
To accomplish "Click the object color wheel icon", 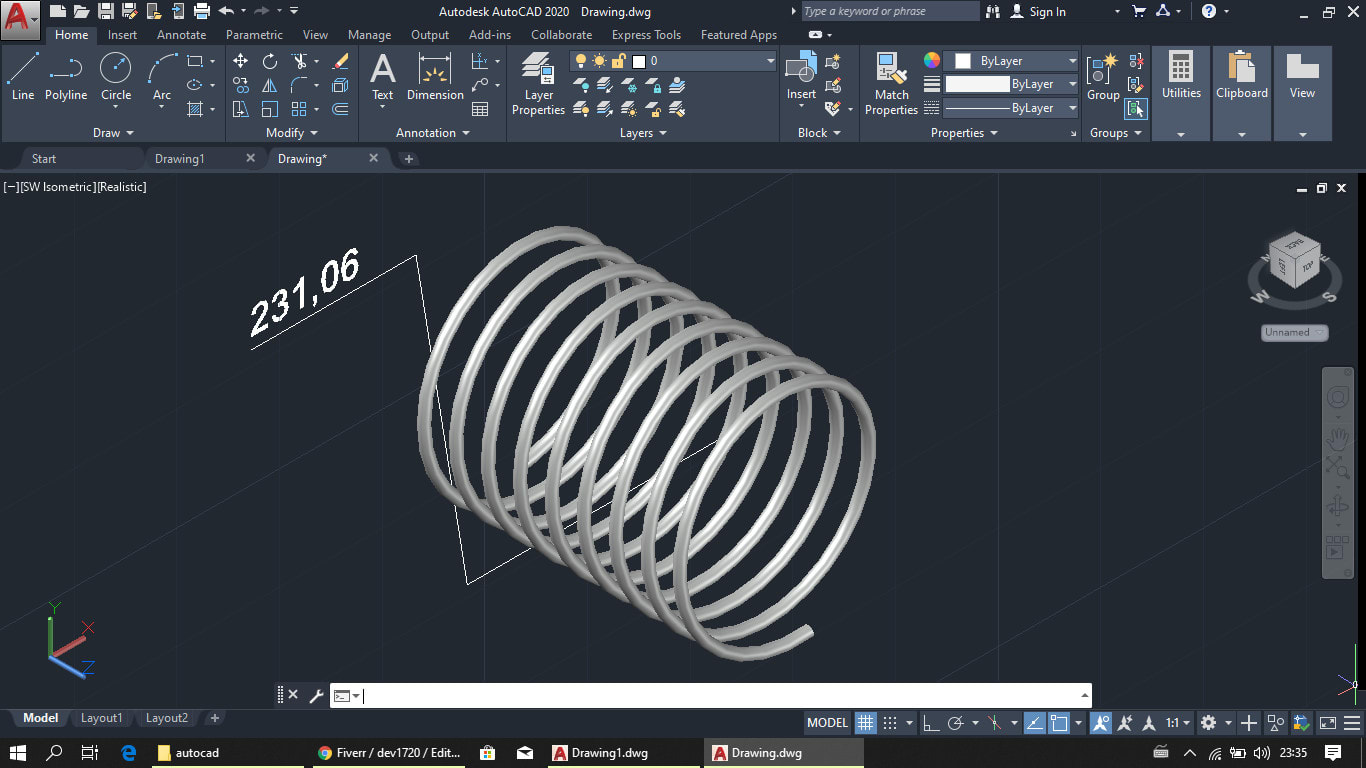I will click(932, 61).
